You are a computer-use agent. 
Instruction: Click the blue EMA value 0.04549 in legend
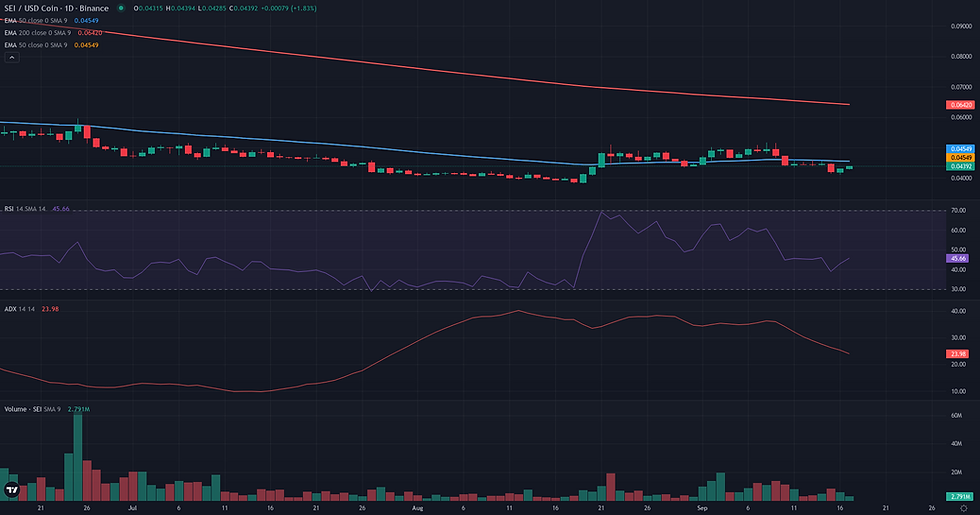pos(86,21)
